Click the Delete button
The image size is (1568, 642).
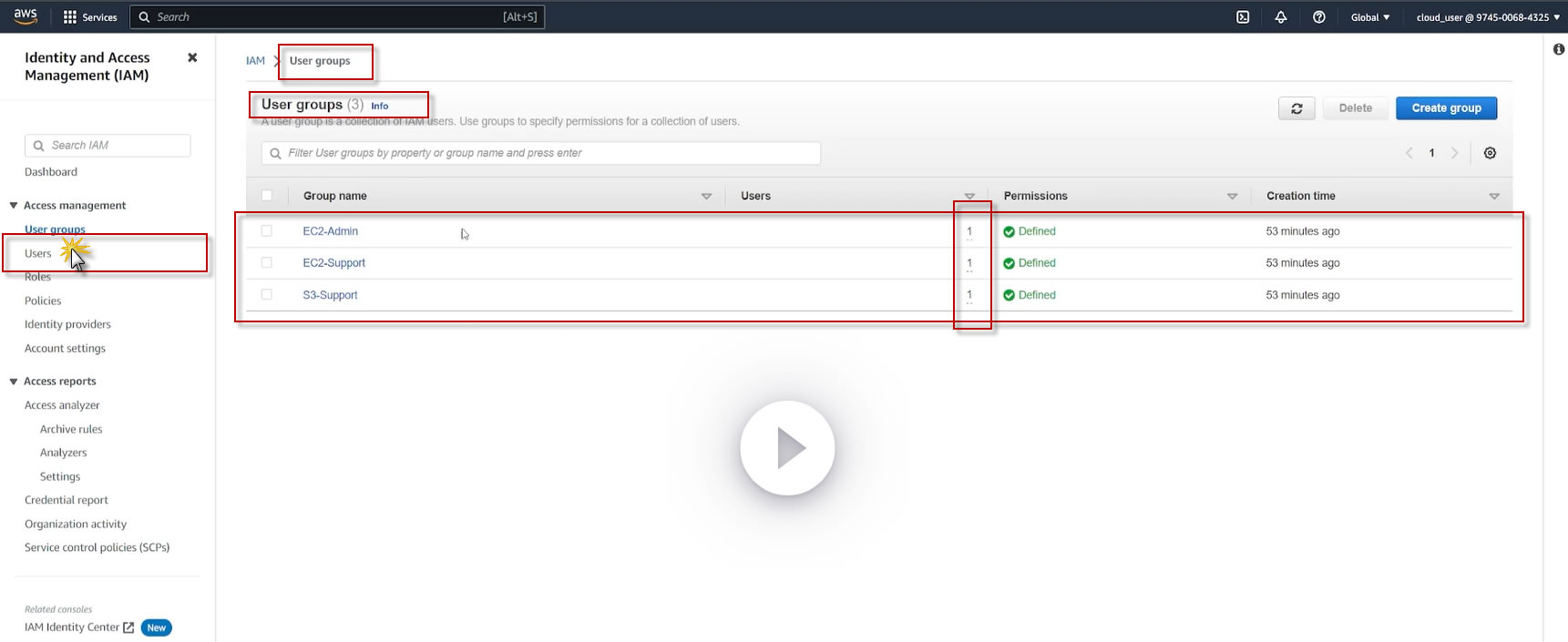1356,108
